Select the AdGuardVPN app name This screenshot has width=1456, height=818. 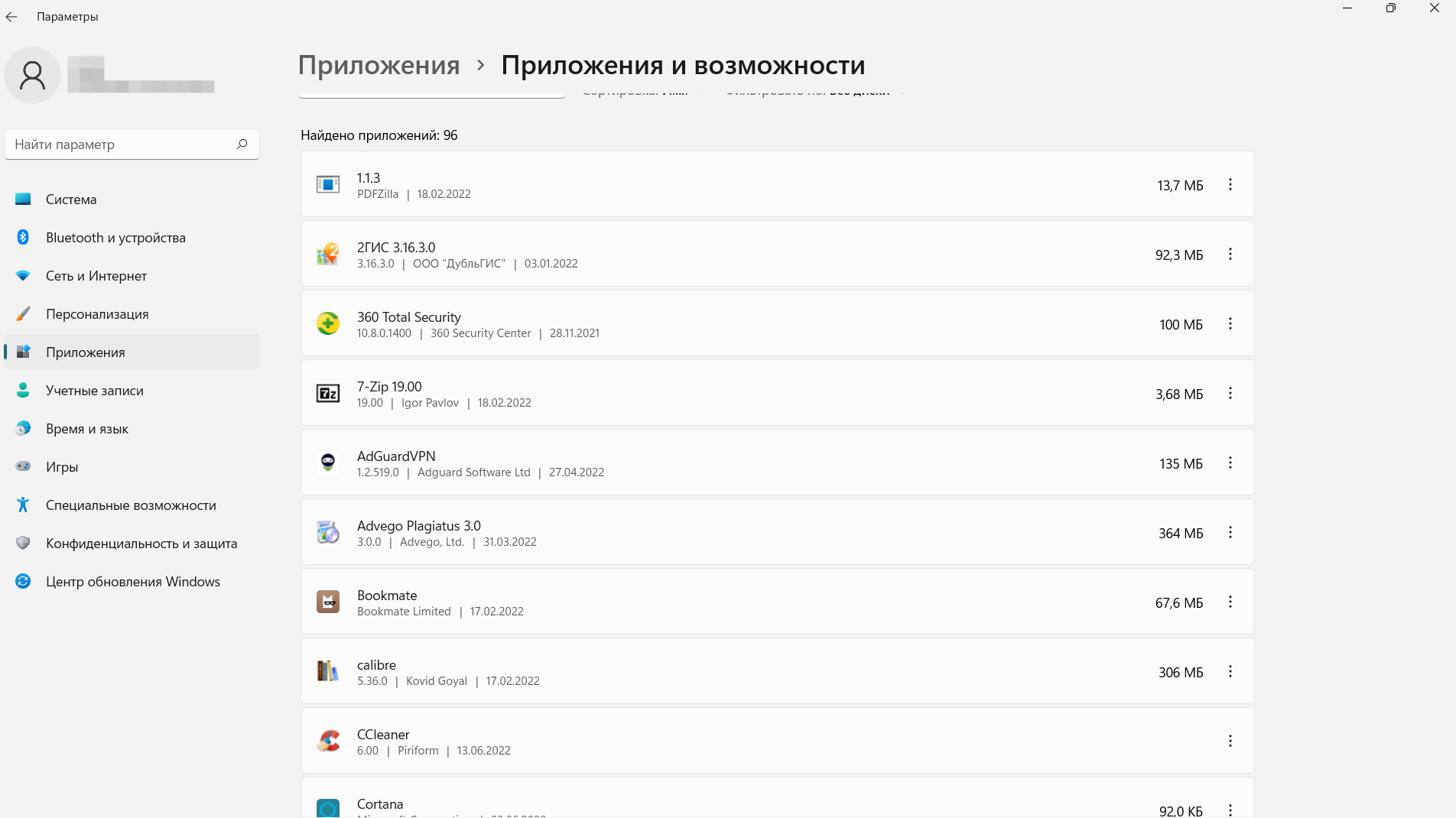point(396,456)
